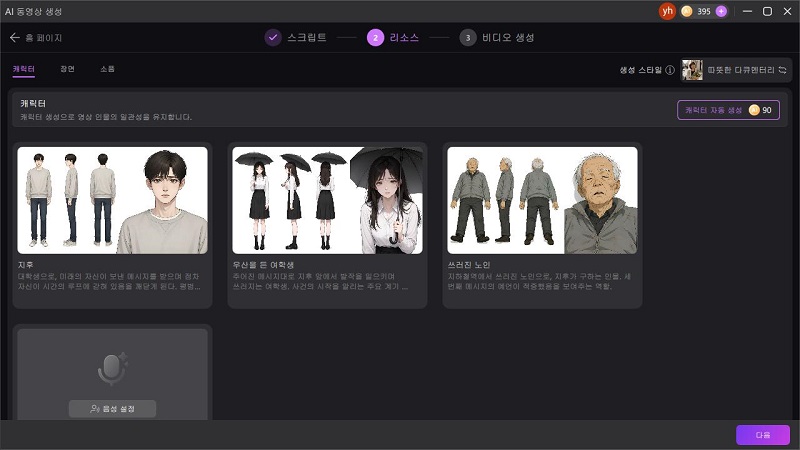
Task: Click the 지후 character description text
Action: click(x=109, y=281)
